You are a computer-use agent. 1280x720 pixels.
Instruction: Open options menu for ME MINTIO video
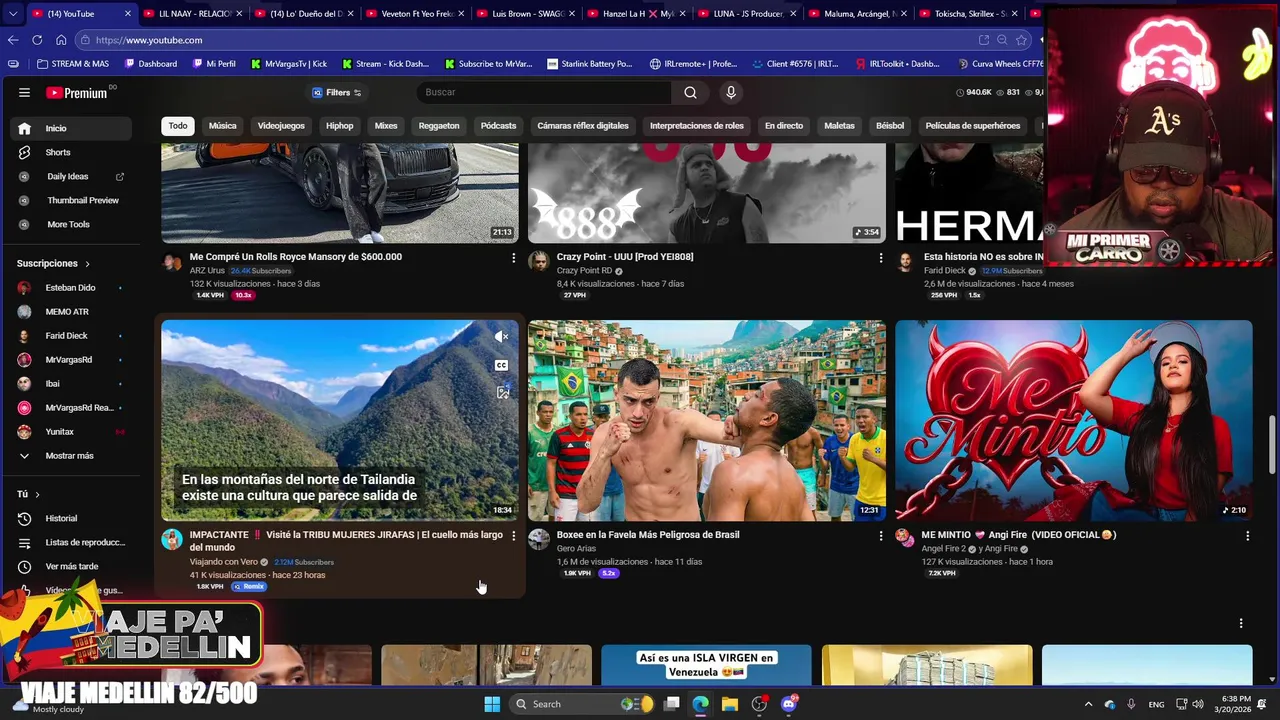click(x=1247, y=536)
